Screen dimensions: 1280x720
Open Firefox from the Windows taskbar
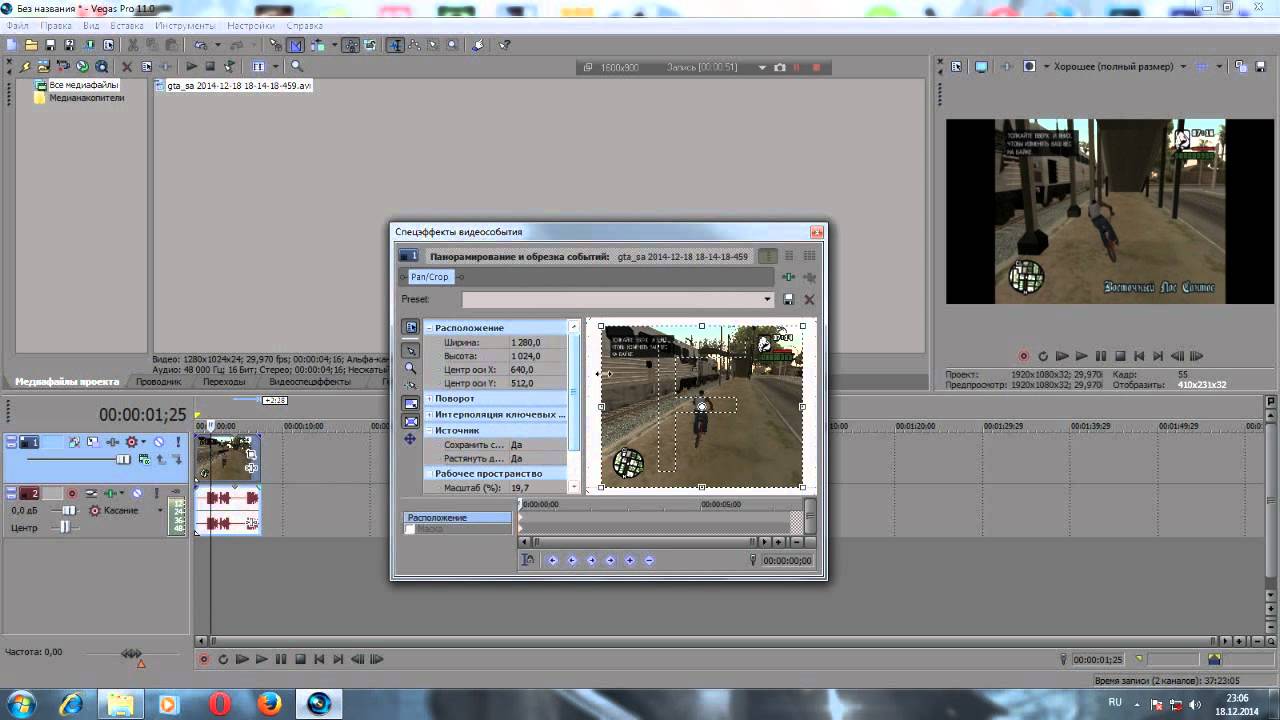269,704
